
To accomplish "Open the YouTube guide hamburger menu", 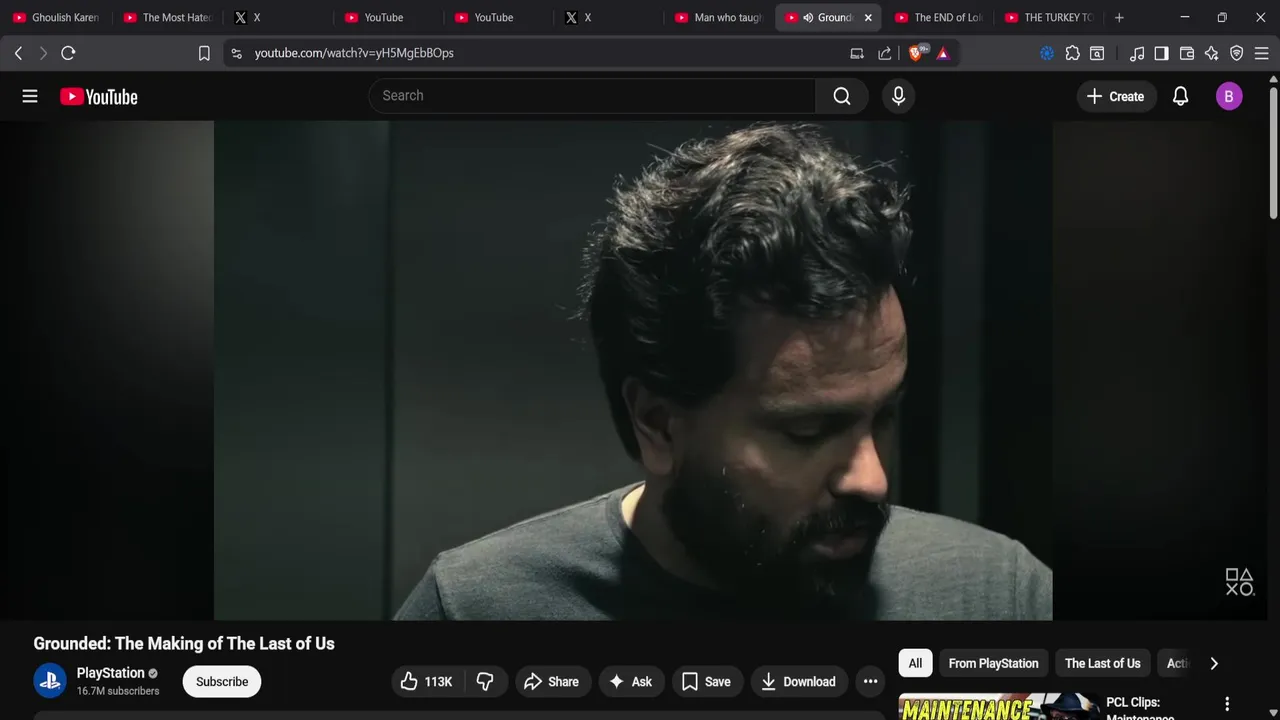I will [30, 96].
